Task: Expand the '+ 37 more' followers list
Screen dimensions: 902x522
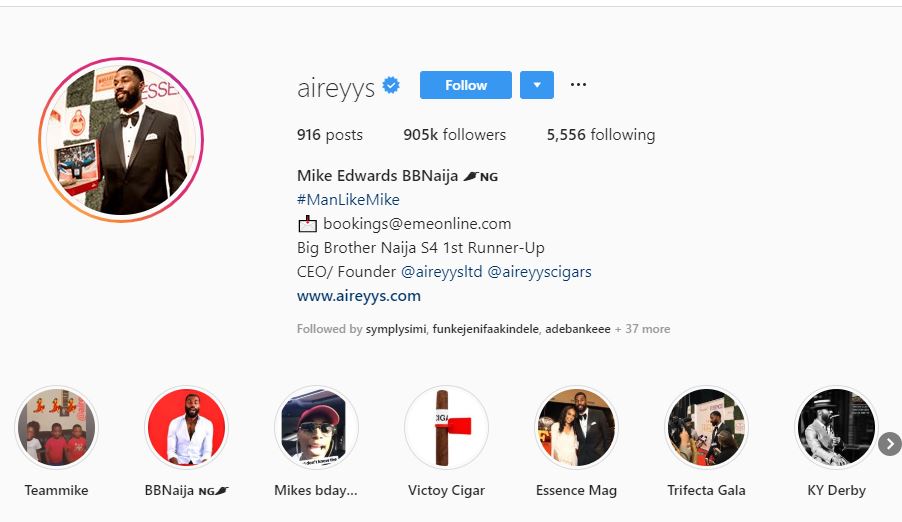Action: (643, 329)
